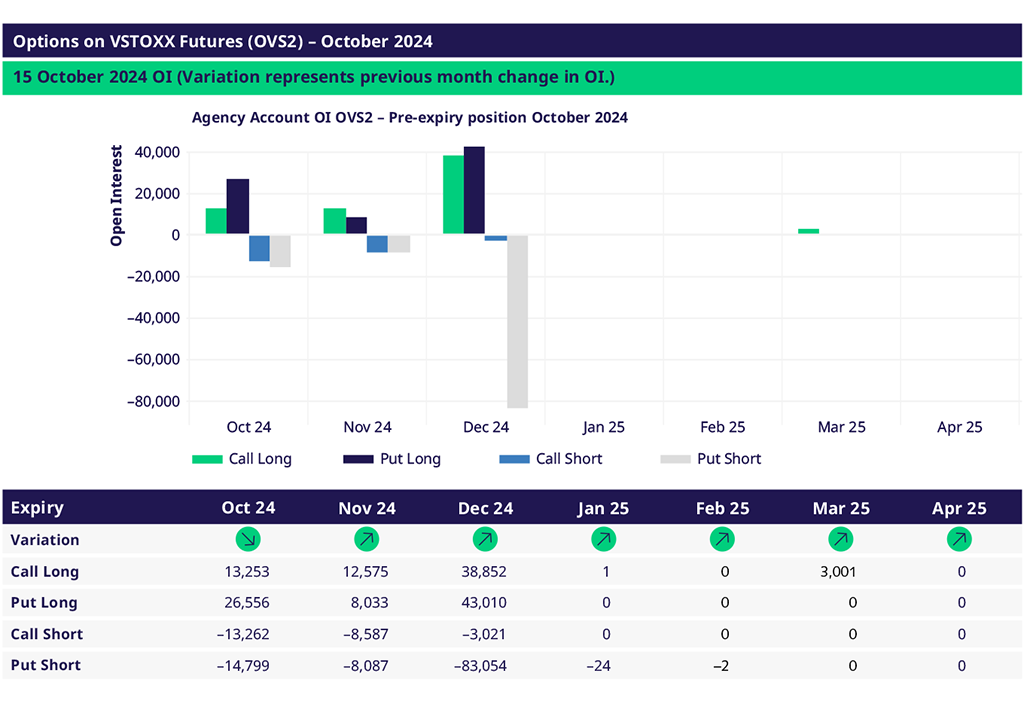Click the Jan 25 variation arrow icon
Viewport: 1024px width, 703px height.
click(603, 540)
